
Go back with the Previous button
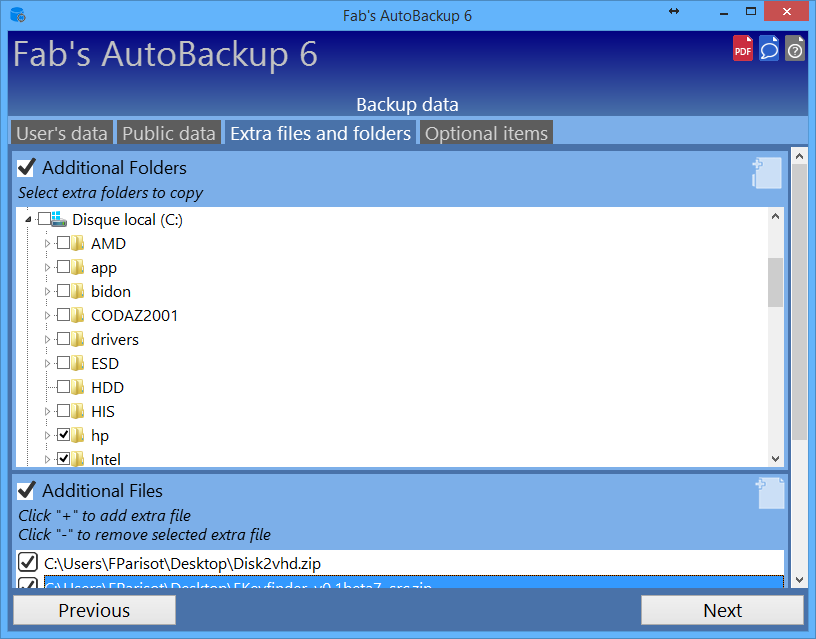click(94, 610)
